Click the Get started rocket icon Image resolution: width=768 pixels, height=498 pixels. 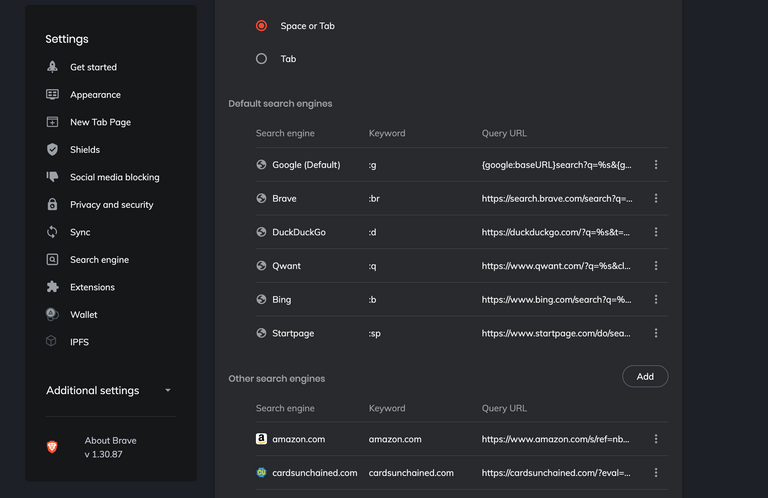(52, 67)
